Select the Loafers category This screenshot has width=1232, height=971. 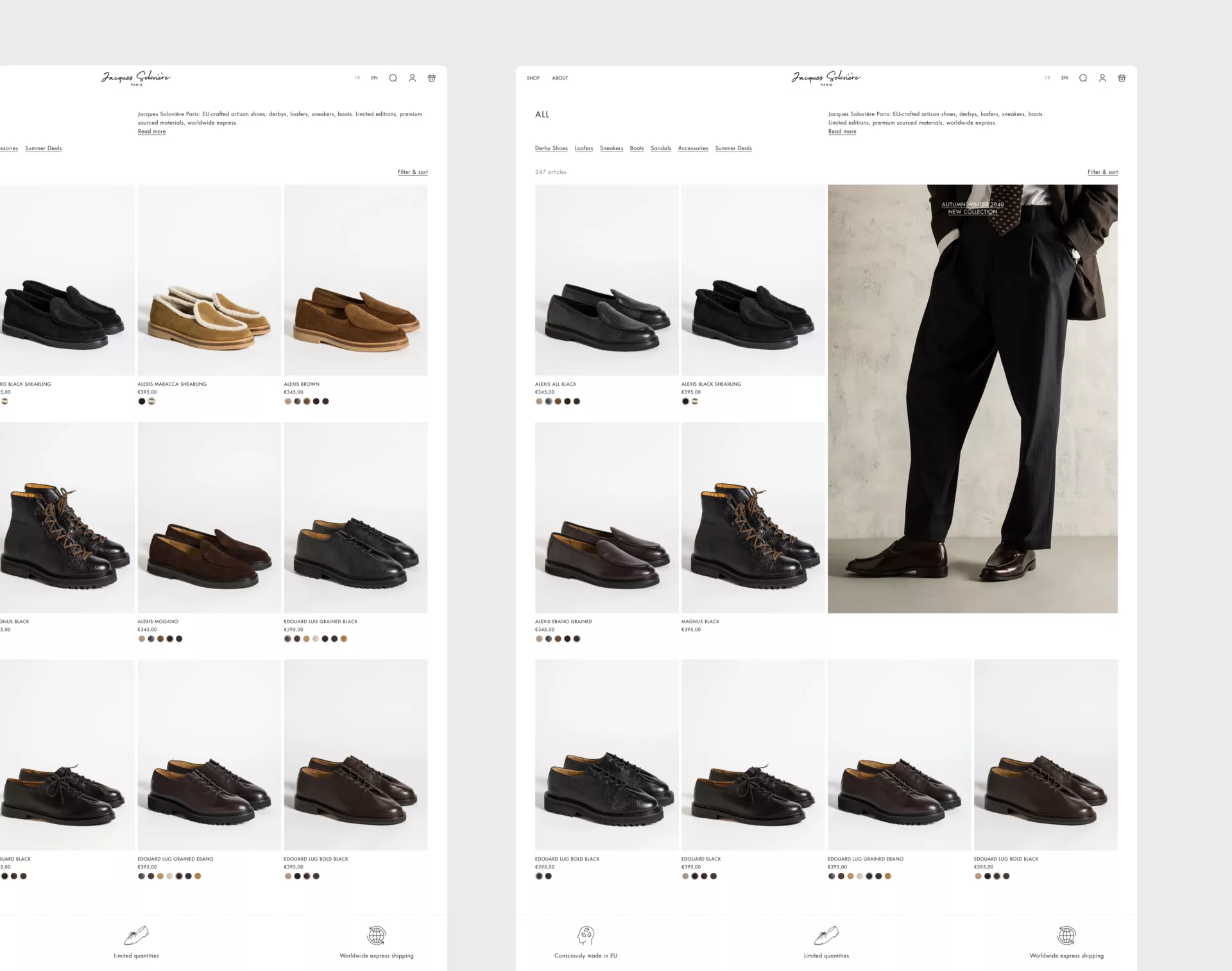(584, 148)
